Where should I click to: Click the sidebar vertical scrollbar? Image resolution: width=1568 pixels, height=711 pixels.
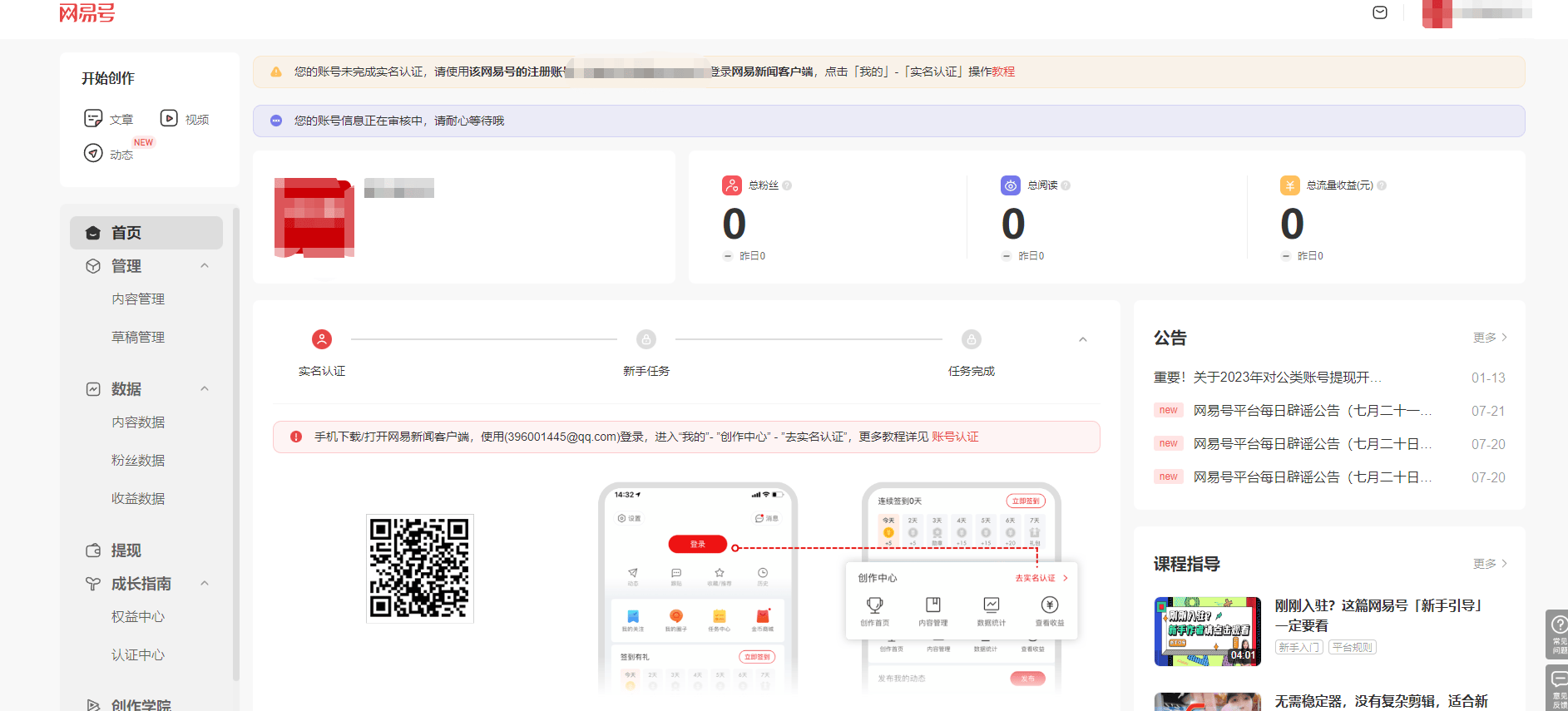[x=235, y=445]
